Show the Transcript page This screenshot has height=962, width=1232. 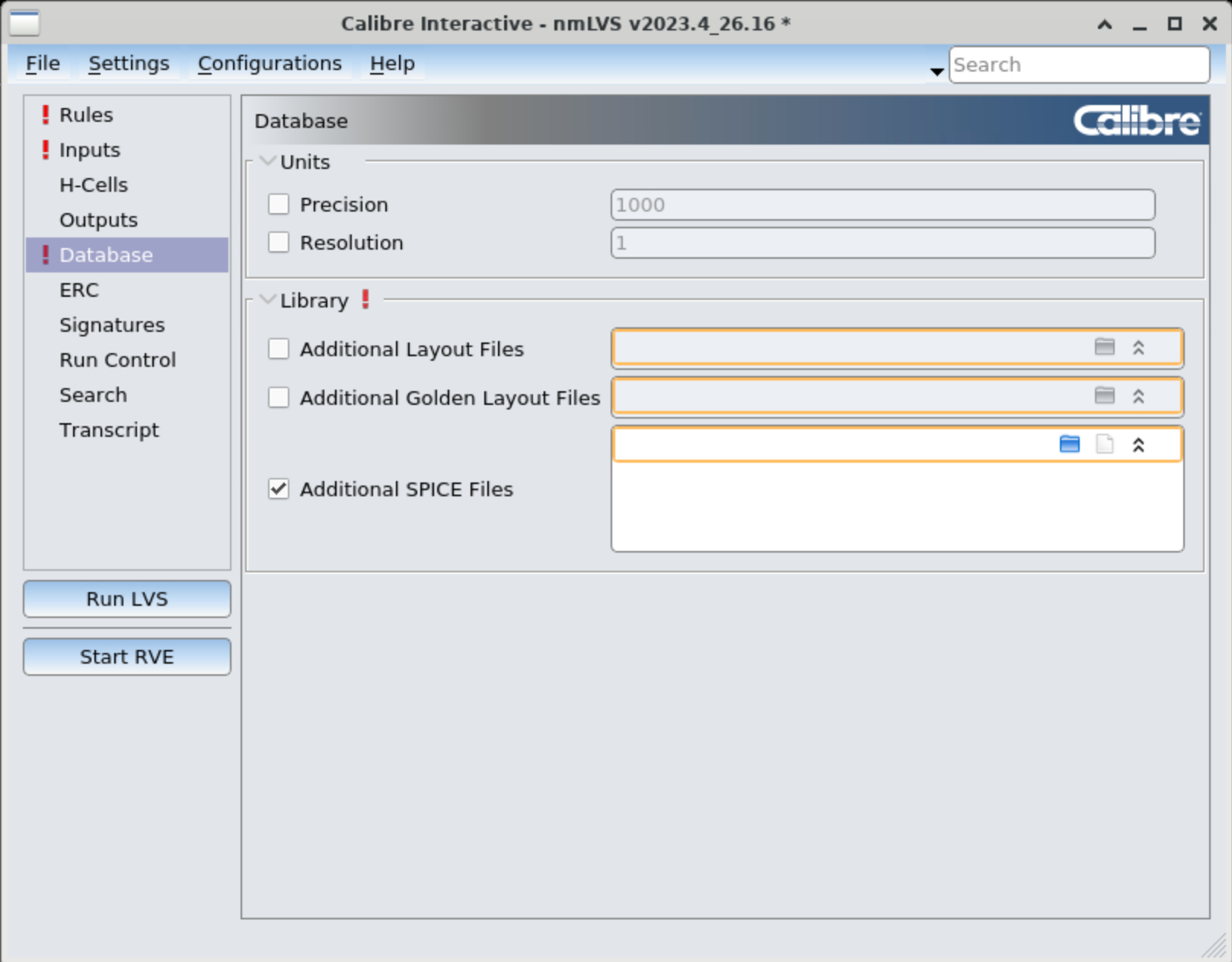pyautogui.click(x=127, y=430)
